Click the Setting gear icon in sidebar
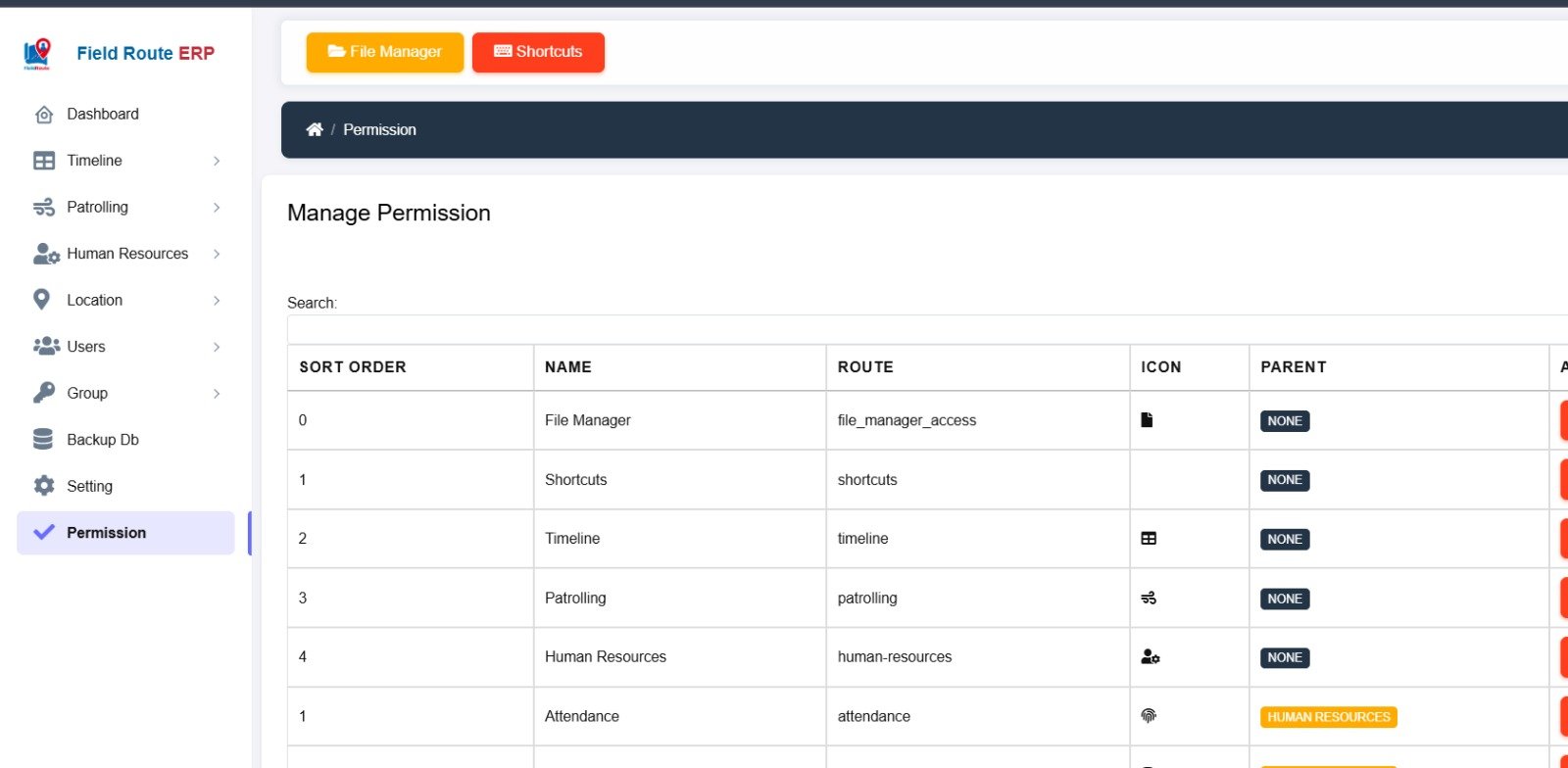 [x=44, y=486]
